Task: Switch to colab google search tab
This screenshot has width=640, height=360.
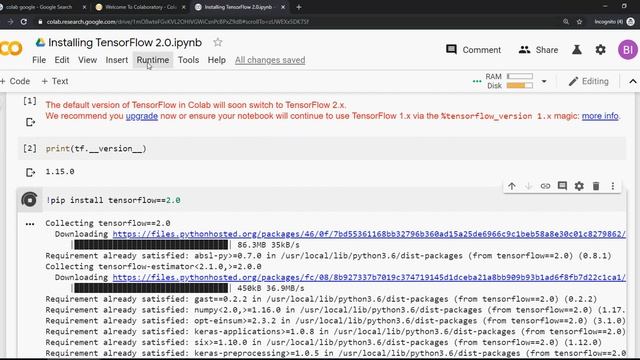Action: [39, 7]
